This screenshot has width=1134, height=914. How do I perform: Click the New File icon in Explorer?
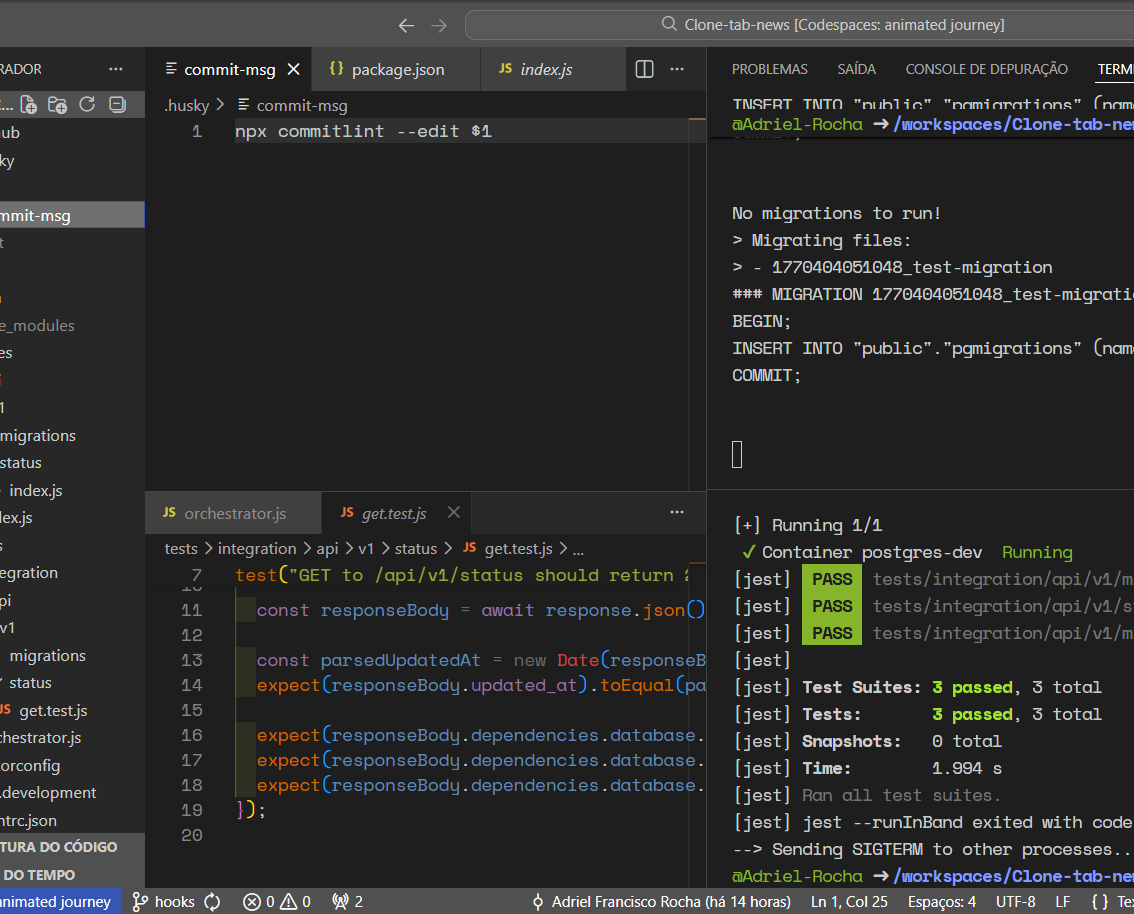(x=29, y=104)
